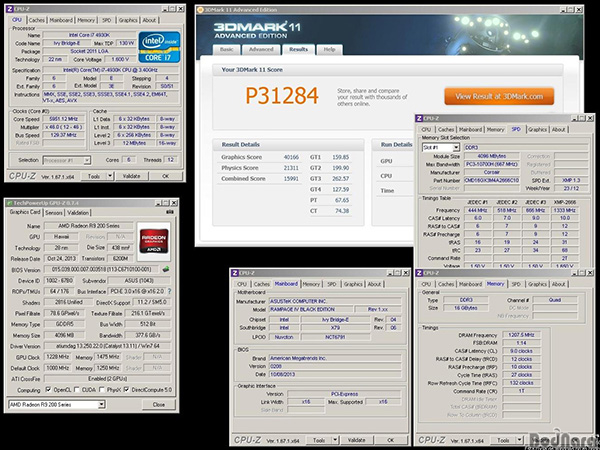Toggle the OpenCL checkbox in GPU-Z
Viewport: 600px width, 450px height.
pos(48,390)
